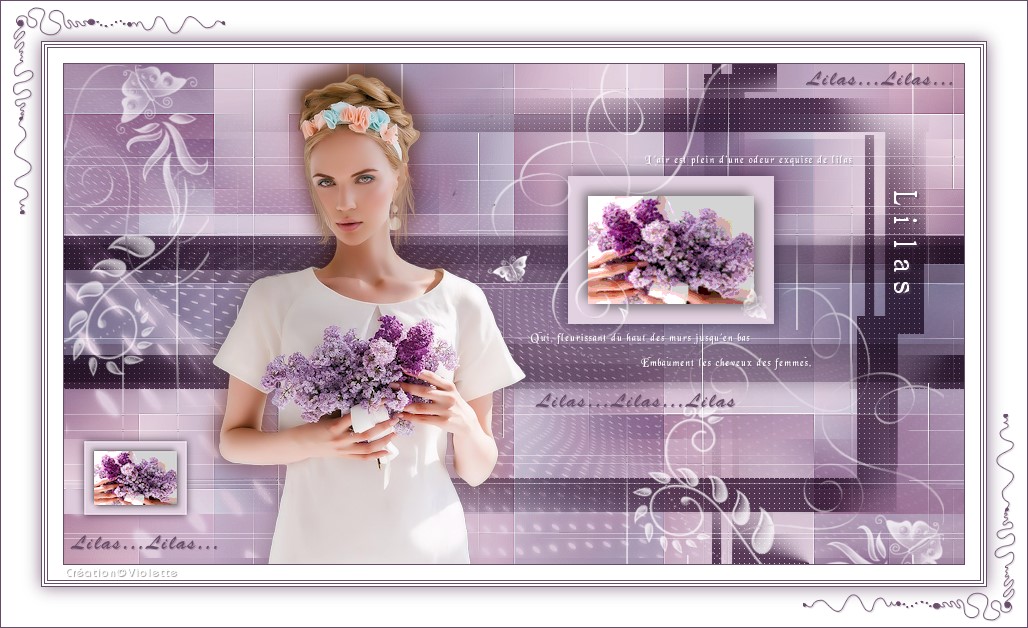This screenshot has height=628, width=1028.
Task: Click the flower headband on the woman's hair
Action: click(350, 120)
